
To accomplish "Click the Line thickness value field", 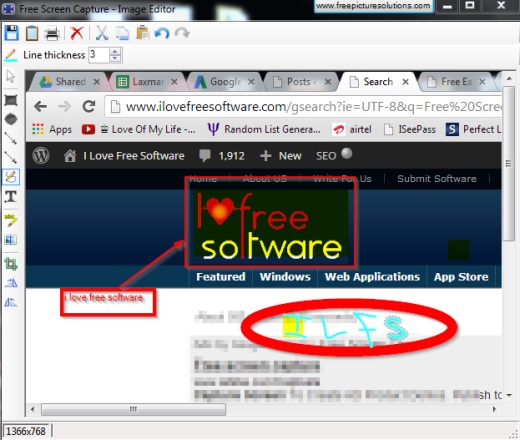I will click(x=99, y=55).
